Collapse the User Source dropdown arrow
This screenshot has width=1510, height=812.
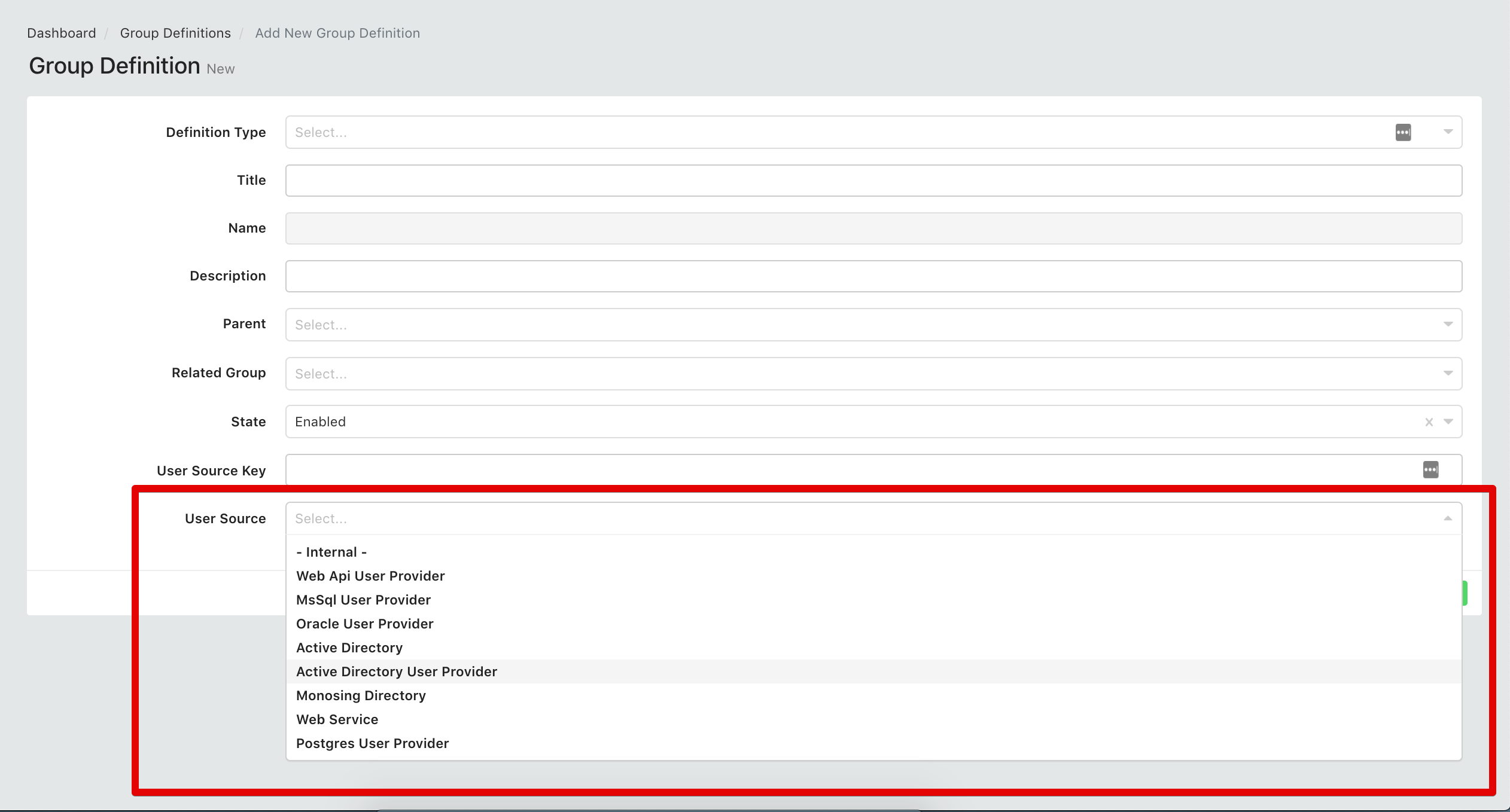1448,518
